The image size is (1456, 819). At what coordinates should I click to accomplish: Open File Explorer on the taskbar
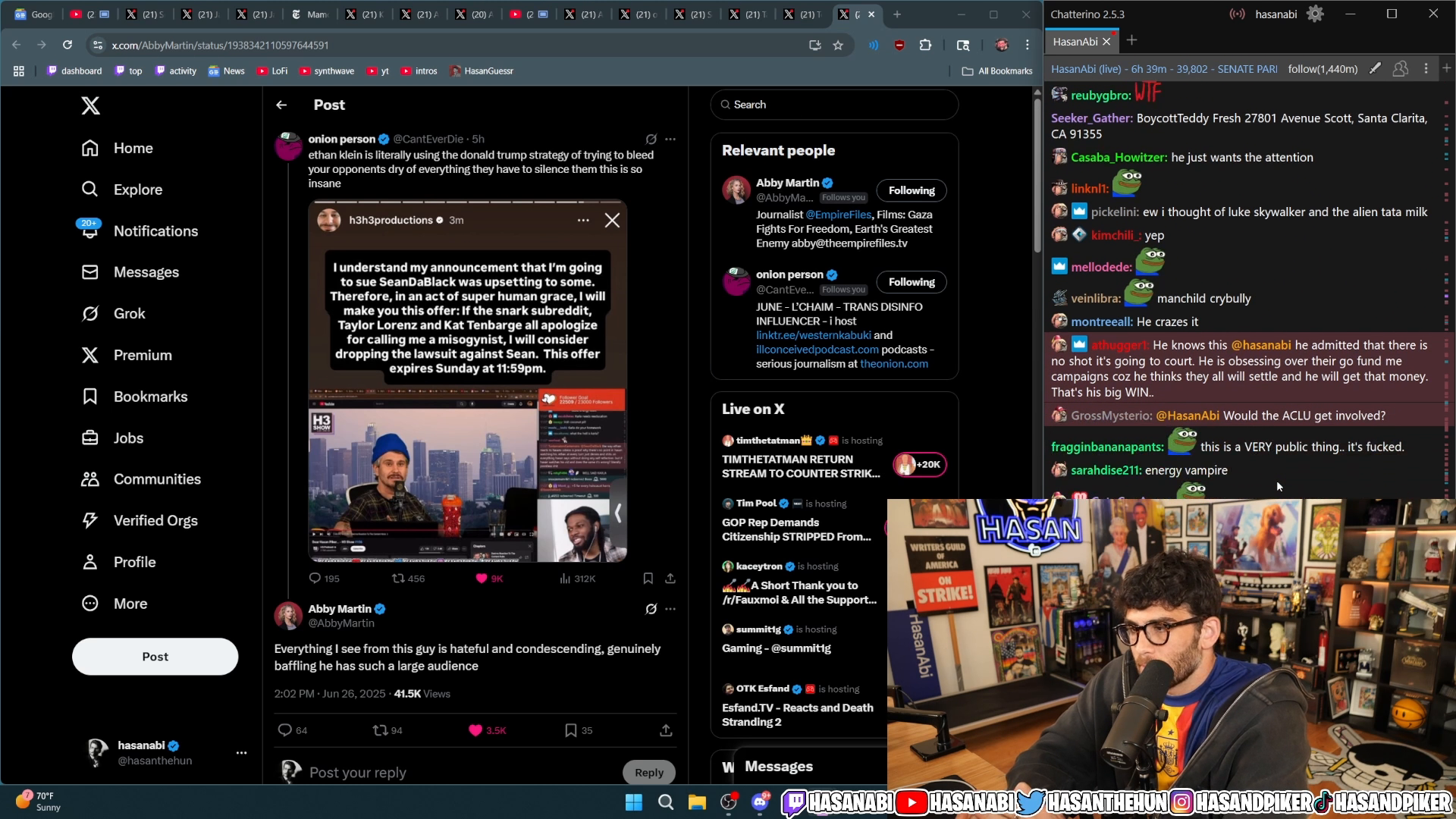[697, 802]
